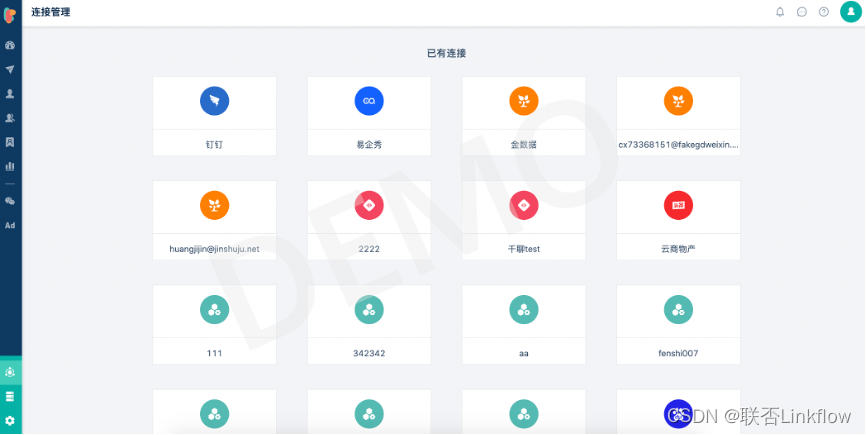The height and width of the screenshot is (435, 866).
Task: Click the teal icon above 342342
Action: click(369, 310)
